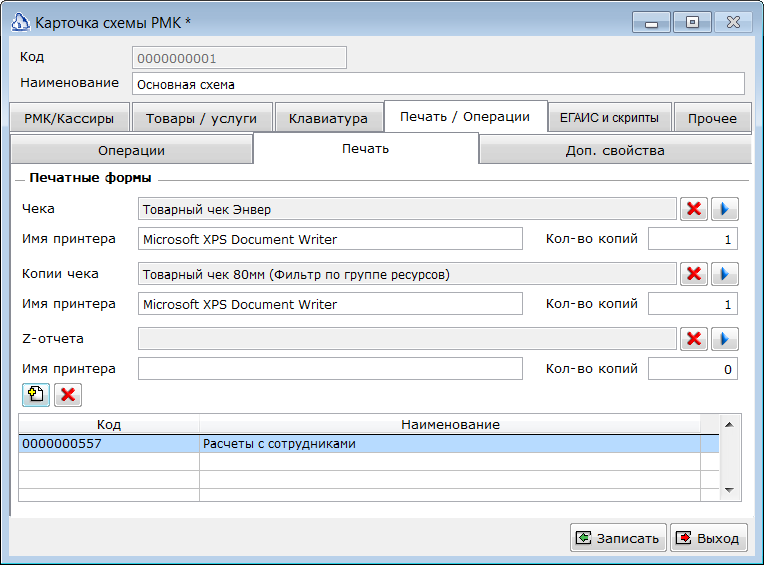764x565 pixels.
Task: Open the Операции sub-tab
Action: (132, 150)
